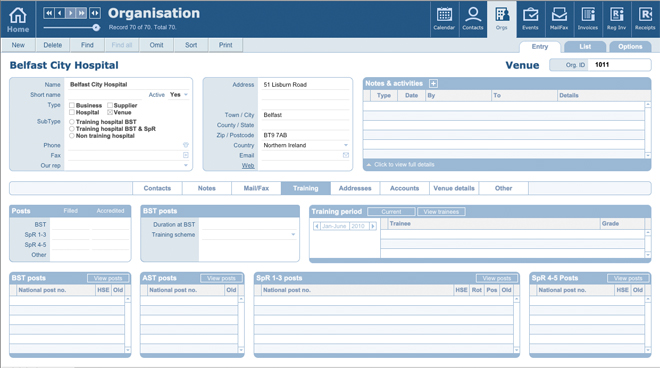Screen dimensions: 660x368
Task: Expand Click to view full details
Action: click(404, 165)
